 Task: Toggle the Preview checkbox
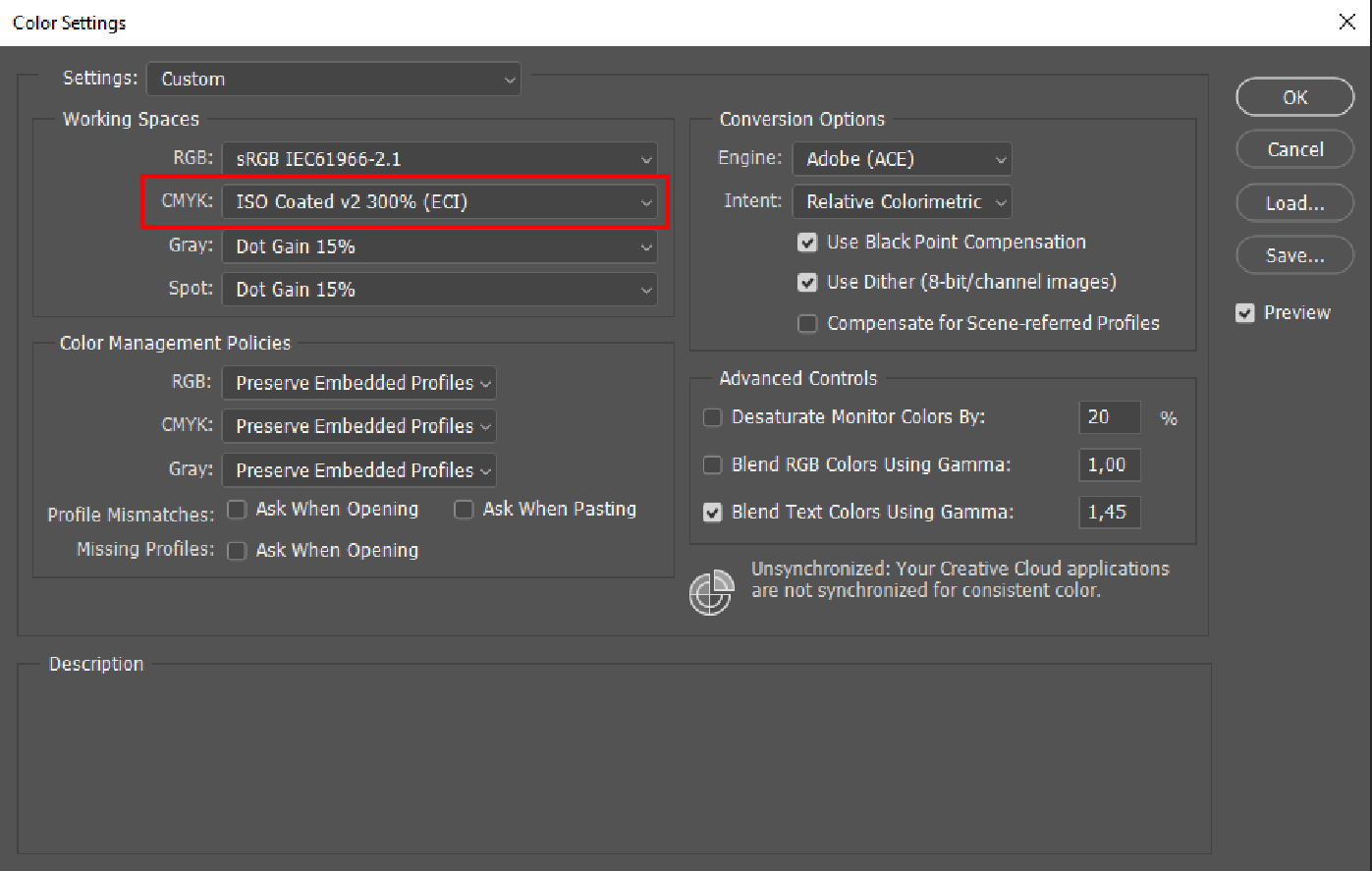pos(1245,313)
